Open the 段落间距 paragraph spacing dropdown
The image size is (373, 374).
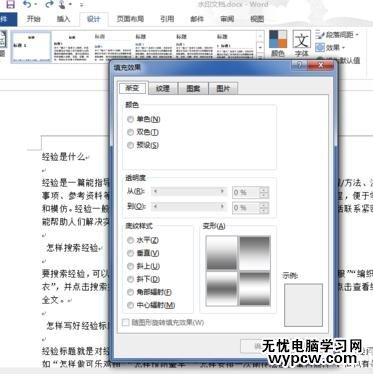pyautogui.click(x=337, y=35)
